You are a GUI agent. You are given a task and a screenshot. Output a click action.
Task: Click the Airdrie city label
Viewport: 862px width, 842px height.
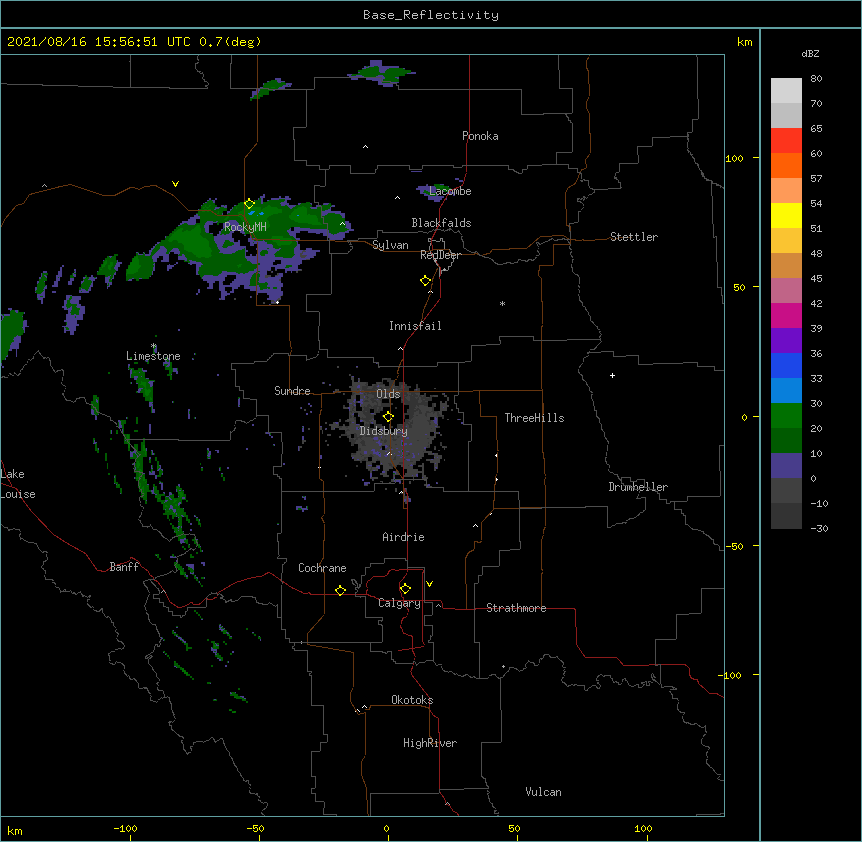(x=404, y=537)
